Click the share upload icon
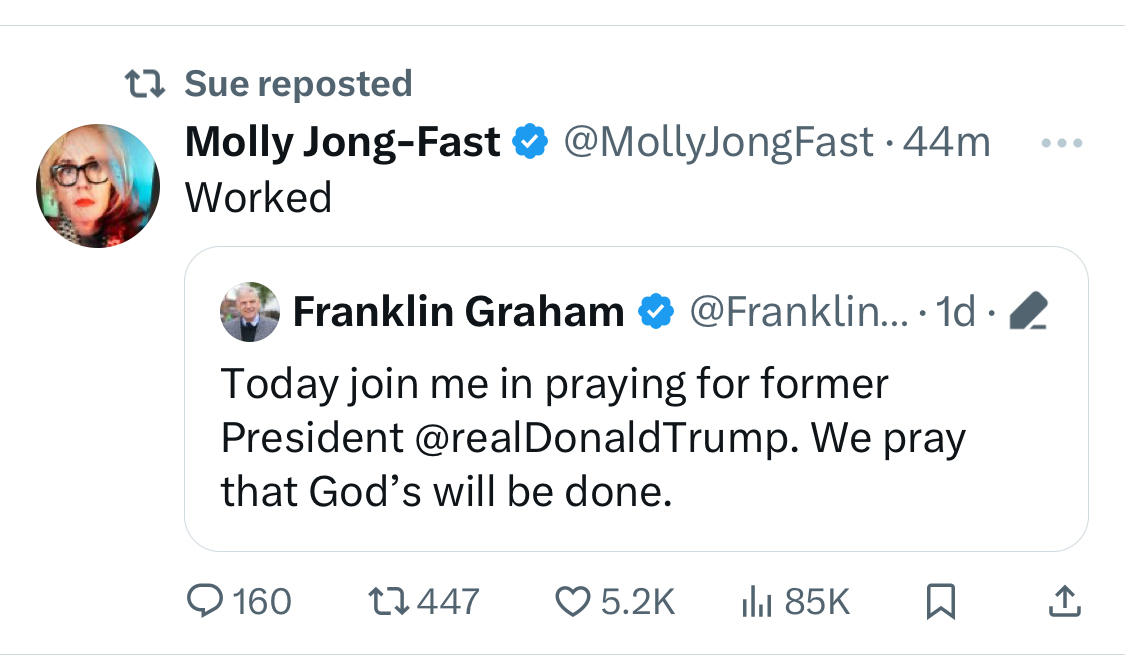This screenshot has height=666, width=1125. pyautogui.click(x=1064, y=601)
